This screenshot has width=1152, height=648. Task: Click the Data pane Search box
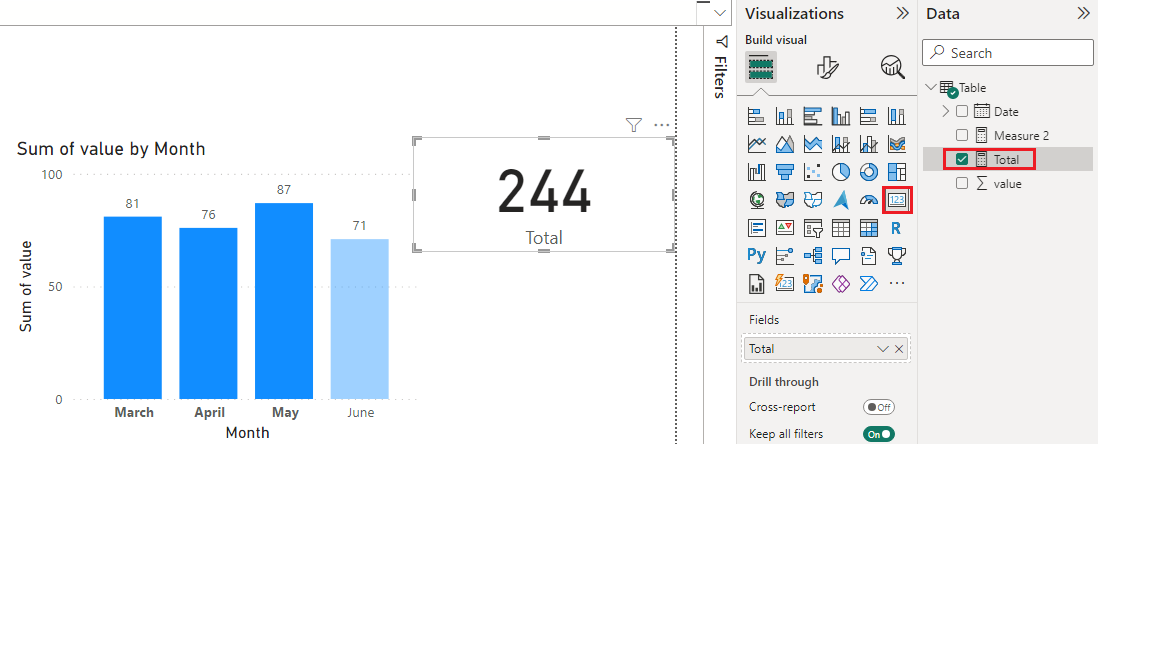point(1008,53)
